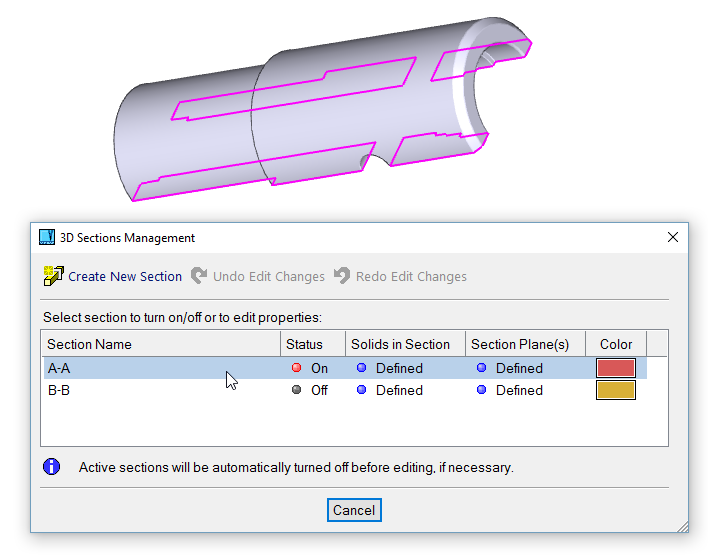This screenshot has width=708, height=557.
Task: Toggle the red On status of A-A
Action: pos(296,368)
